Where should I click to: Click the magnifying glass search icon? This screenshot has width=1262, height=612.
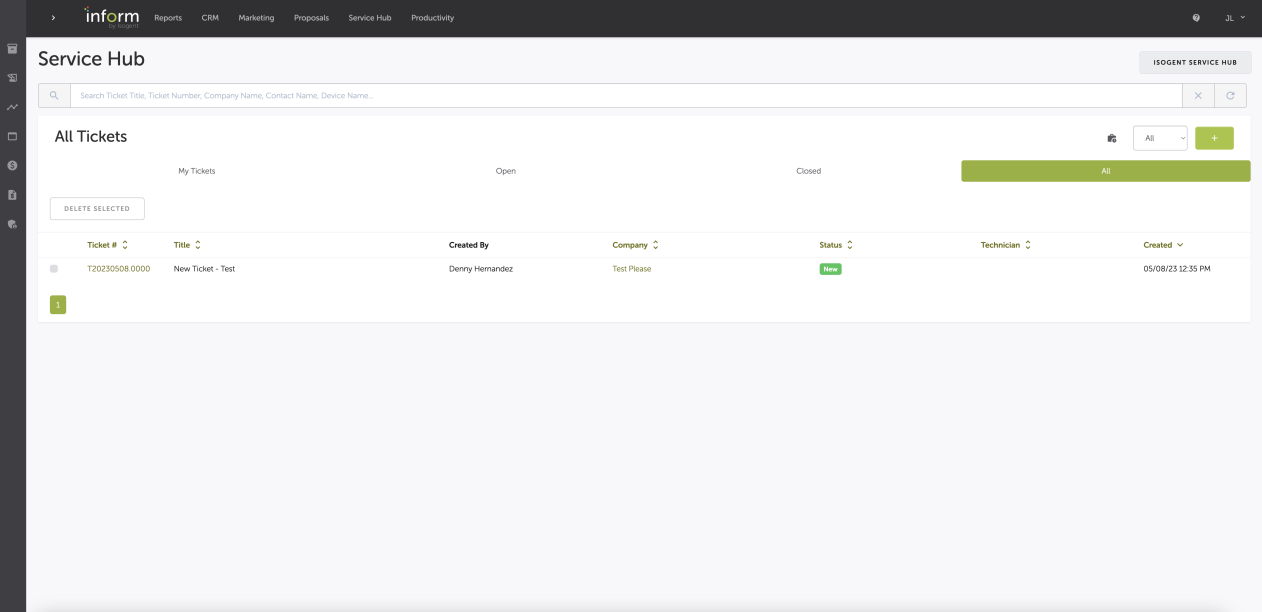(54, 96)
